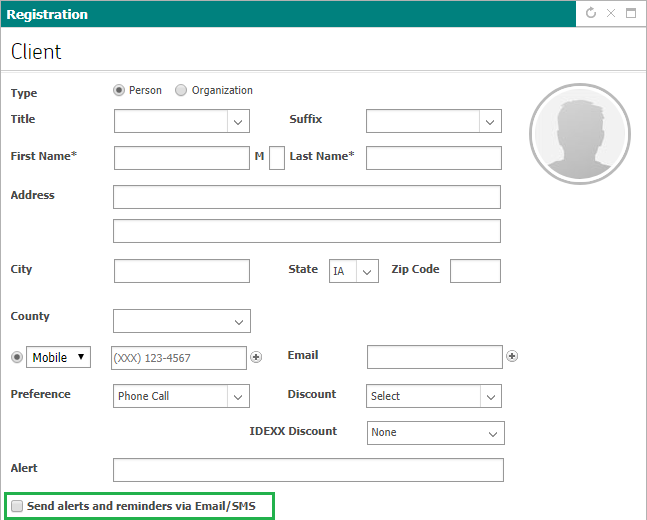Click into the Last Name field
This screenshot has height=520, width=647.
(434, 158)
